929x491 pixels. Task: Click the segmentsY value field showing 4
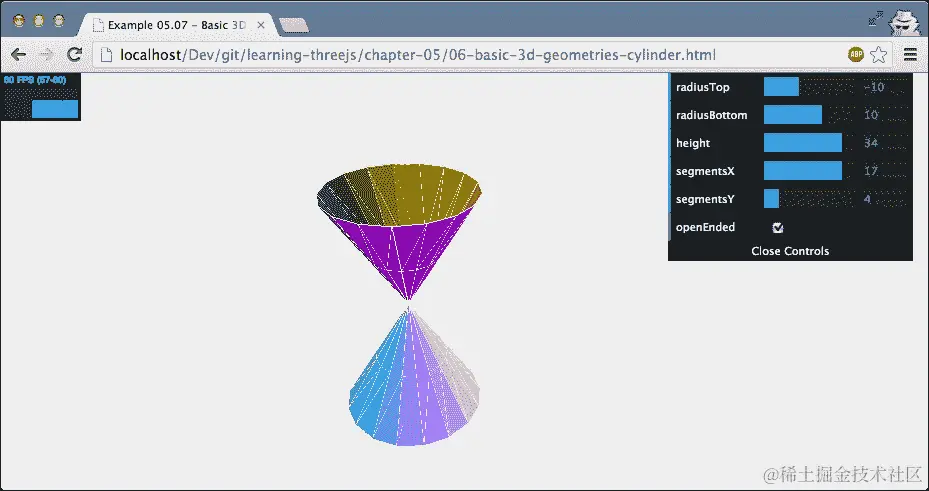pos(885,199)
